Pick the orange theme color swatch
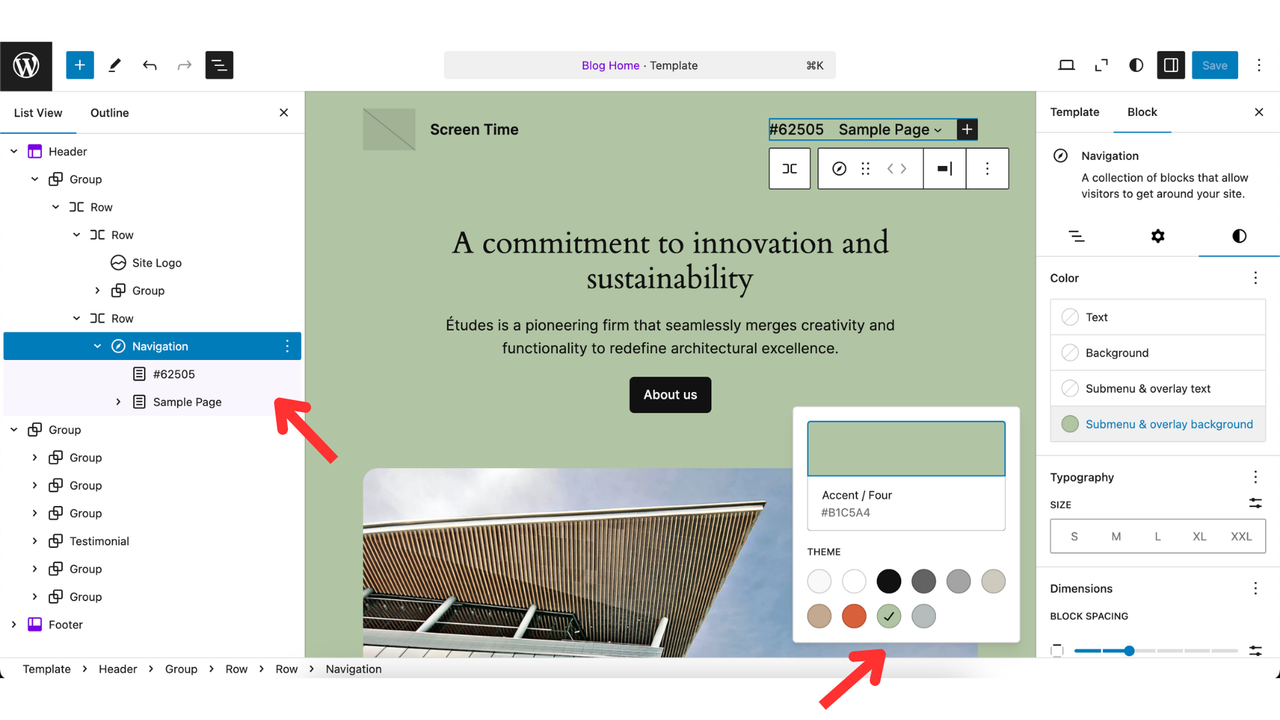 click(854, 616)
